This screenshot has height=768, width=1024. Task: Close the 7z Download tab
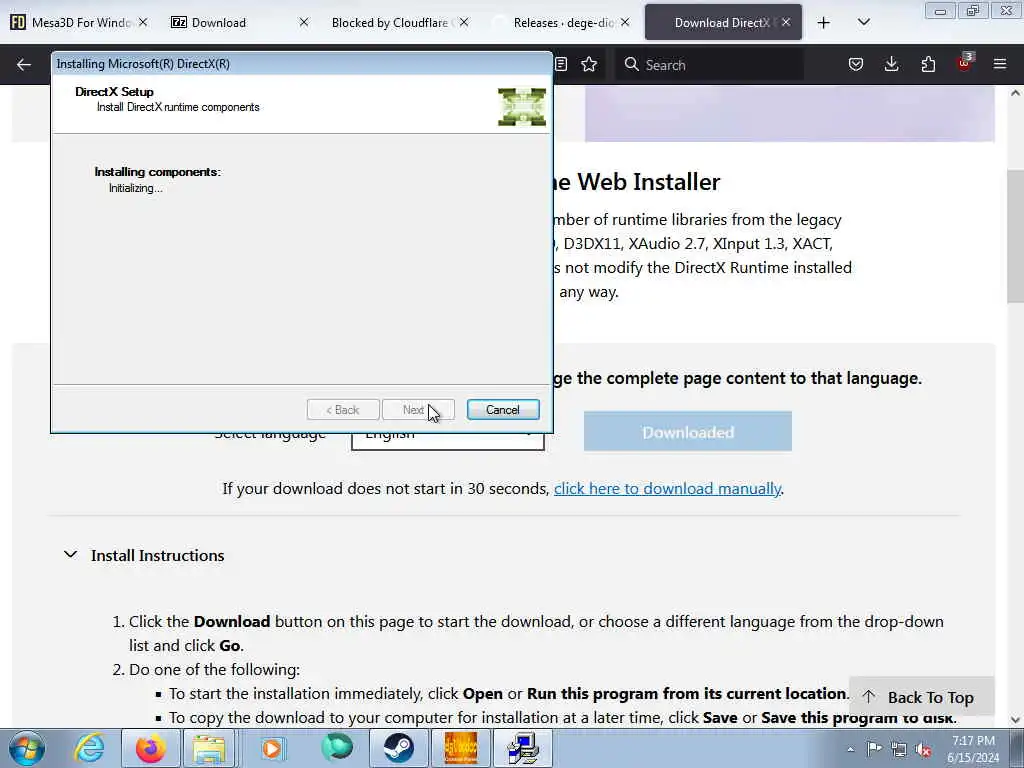coord(304,22)
